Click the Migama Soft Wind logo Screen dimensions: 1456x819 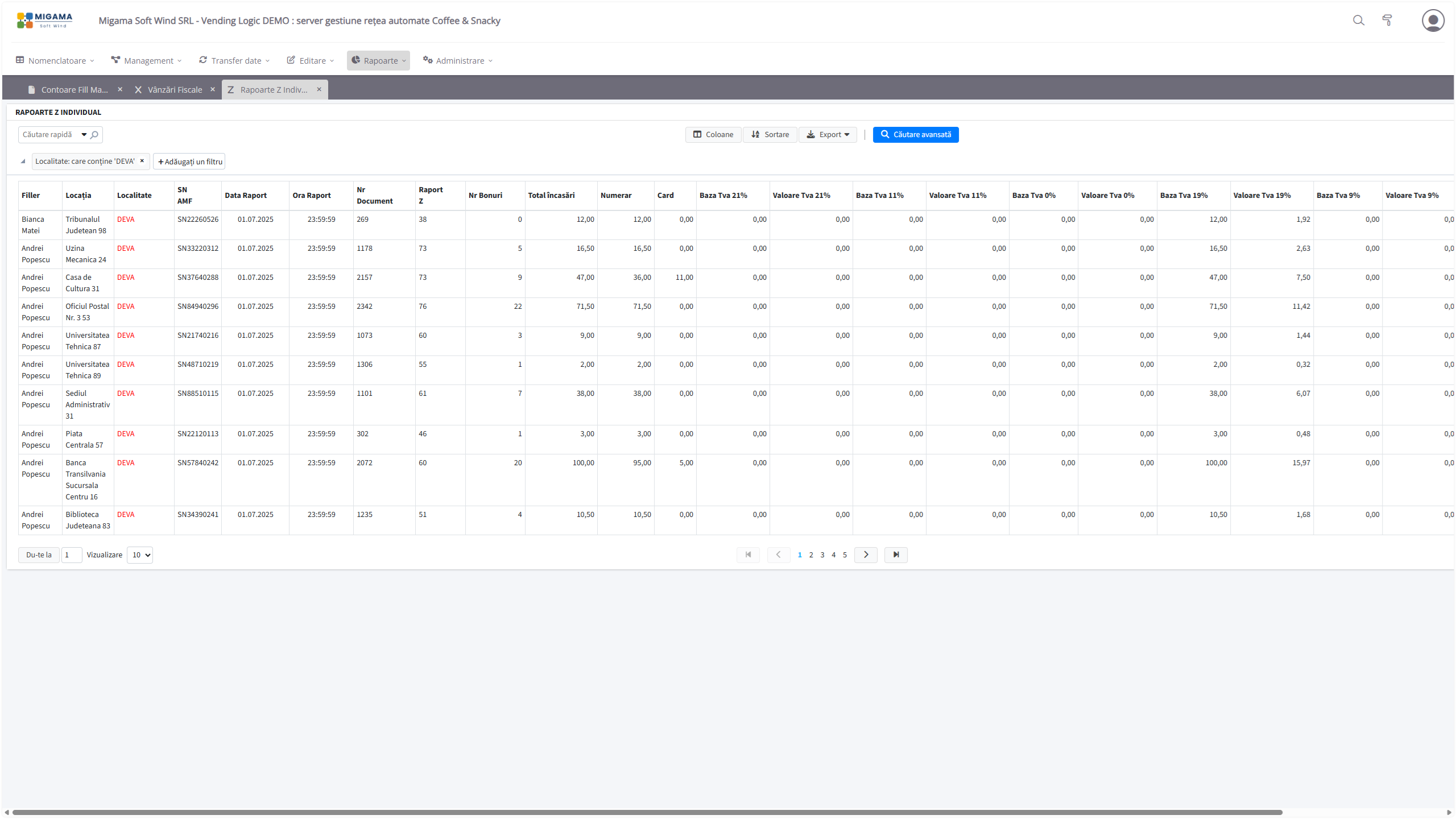point(45,20)
